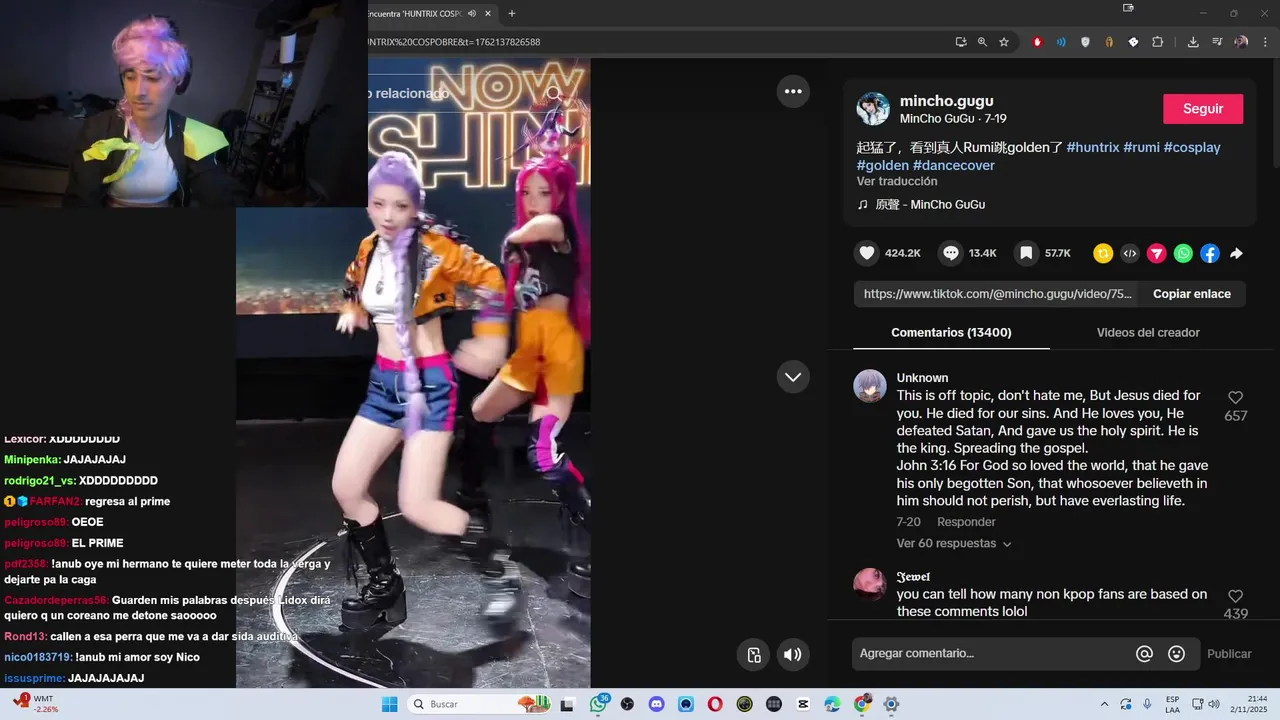Show hidden system tray icons
Screen dimensions: 1280x720
click(1104, 704)
